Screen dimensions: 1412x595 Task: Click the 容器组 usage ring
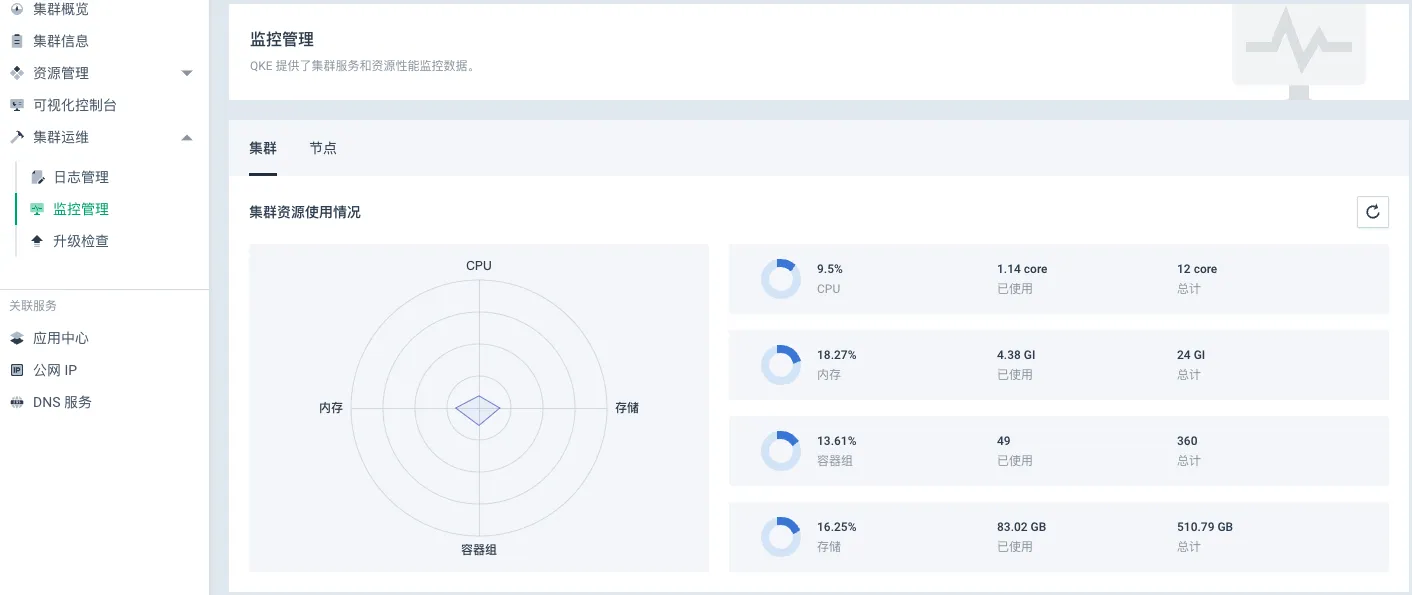[x=781, y=450]
